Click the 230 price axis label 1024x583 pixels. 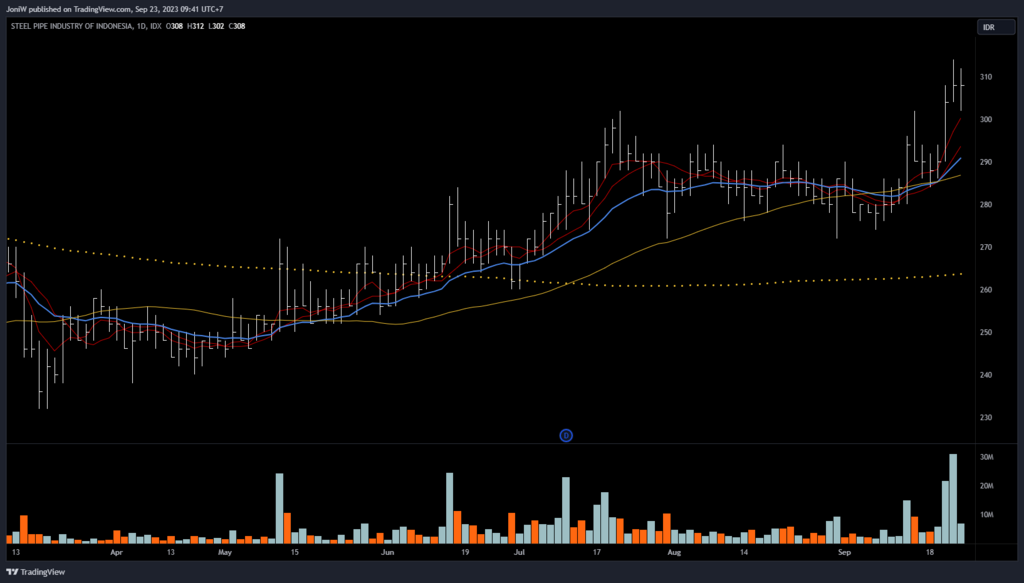986,418
